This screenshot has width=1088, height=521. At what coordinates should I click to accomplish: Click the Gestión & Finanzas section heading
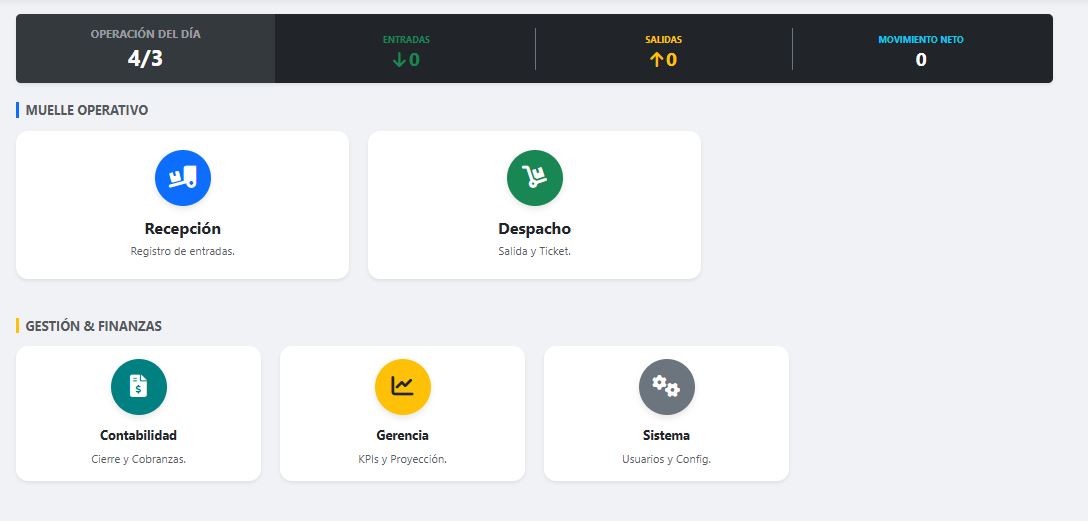click(94, 326)
